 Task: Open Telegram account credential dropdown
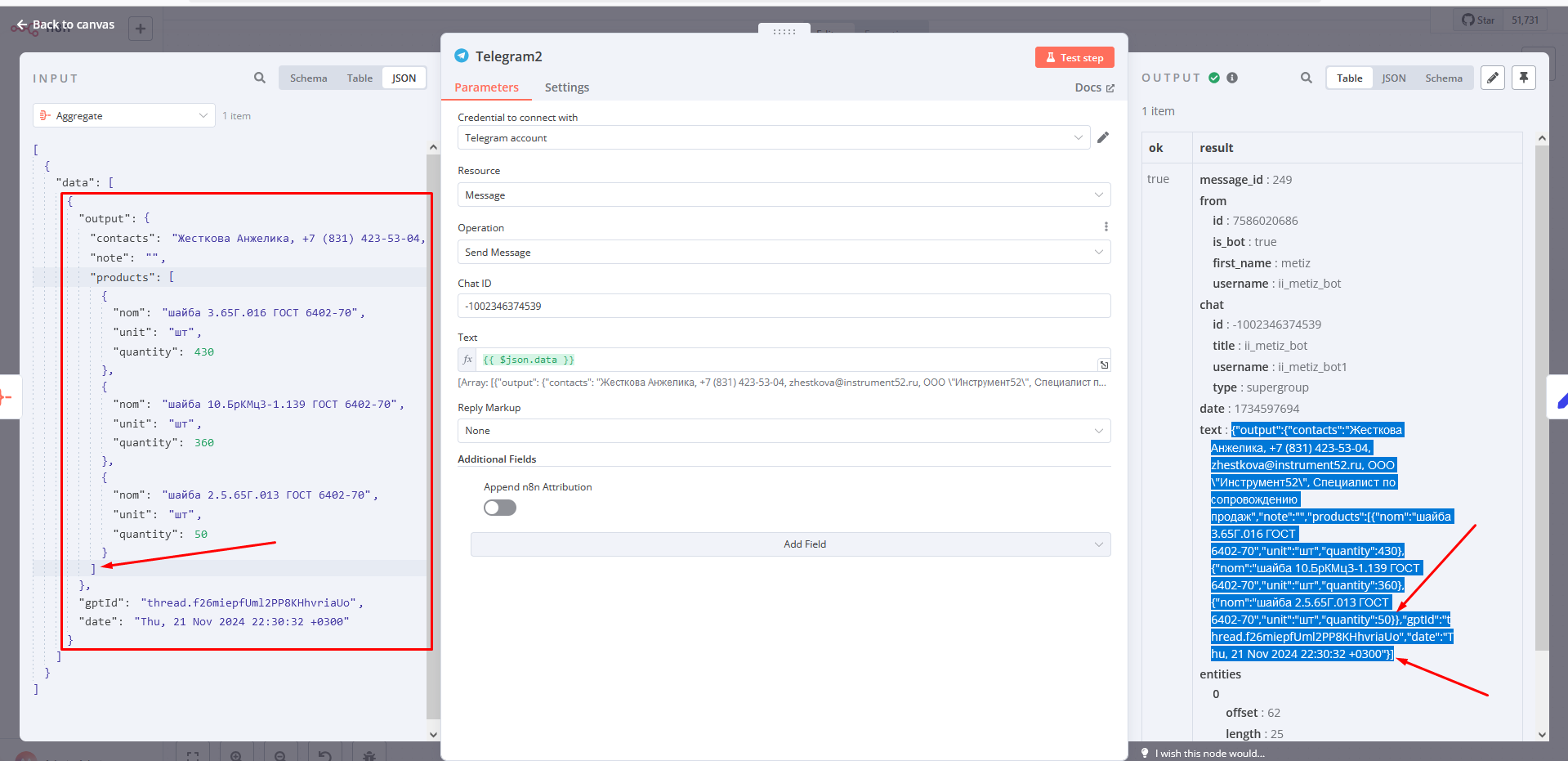[774, 137]
